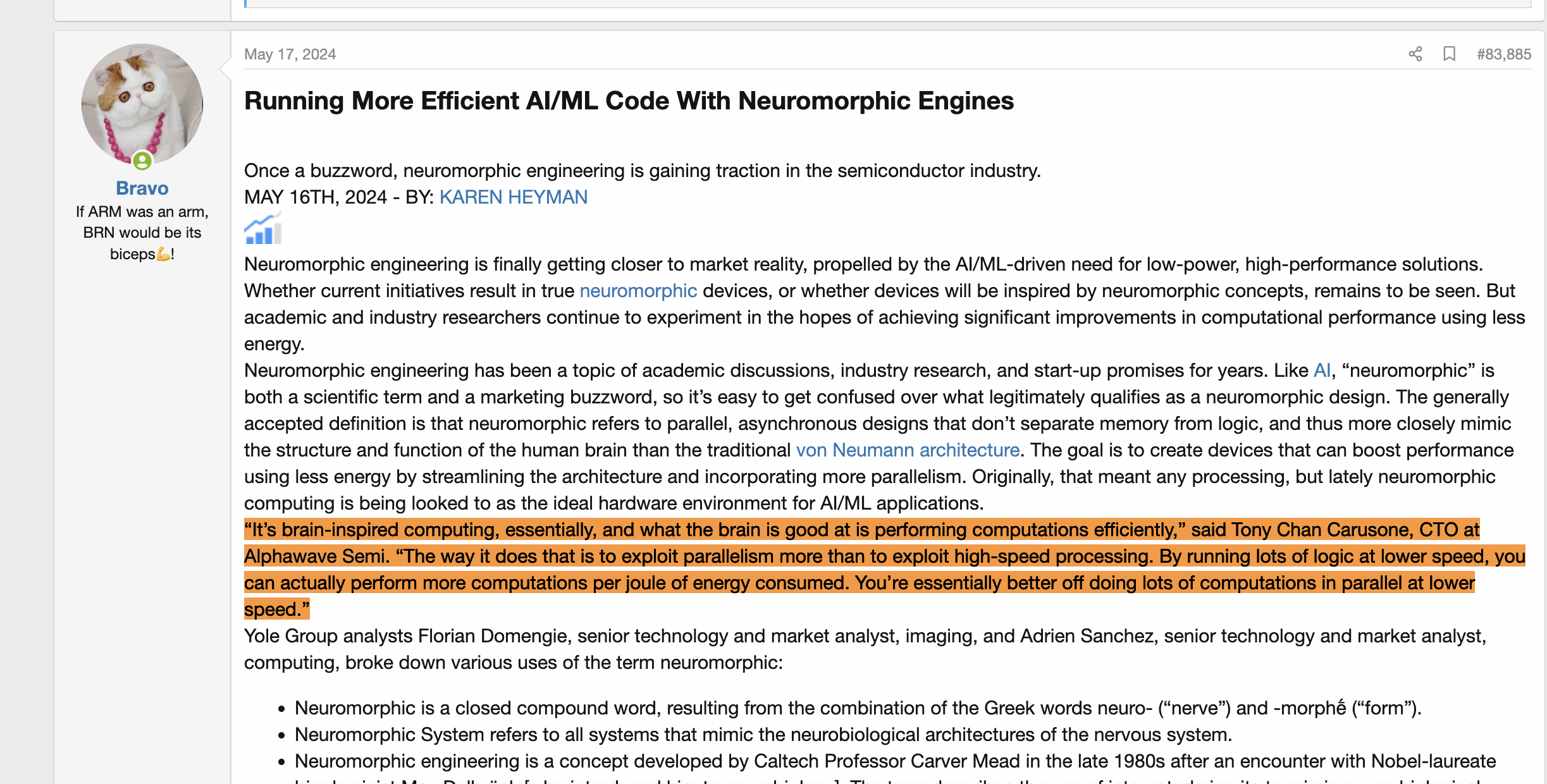This screenshot has height=784, width=1547.
Task: Open the von Neumann architecture link
Action: pyautogui.click(x=907, y=450)
